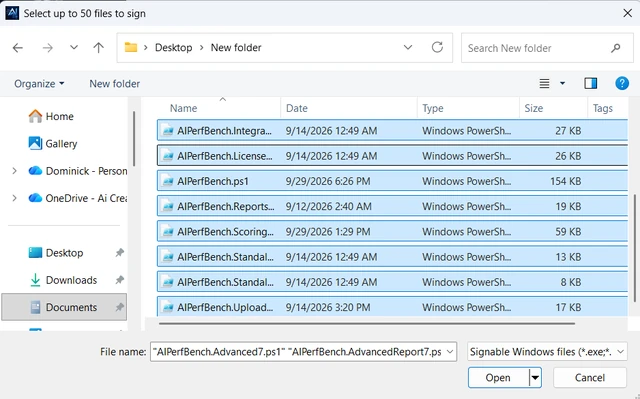640x399 pixels.
Task: Close the file selection dialog
Action: point(627,13)
